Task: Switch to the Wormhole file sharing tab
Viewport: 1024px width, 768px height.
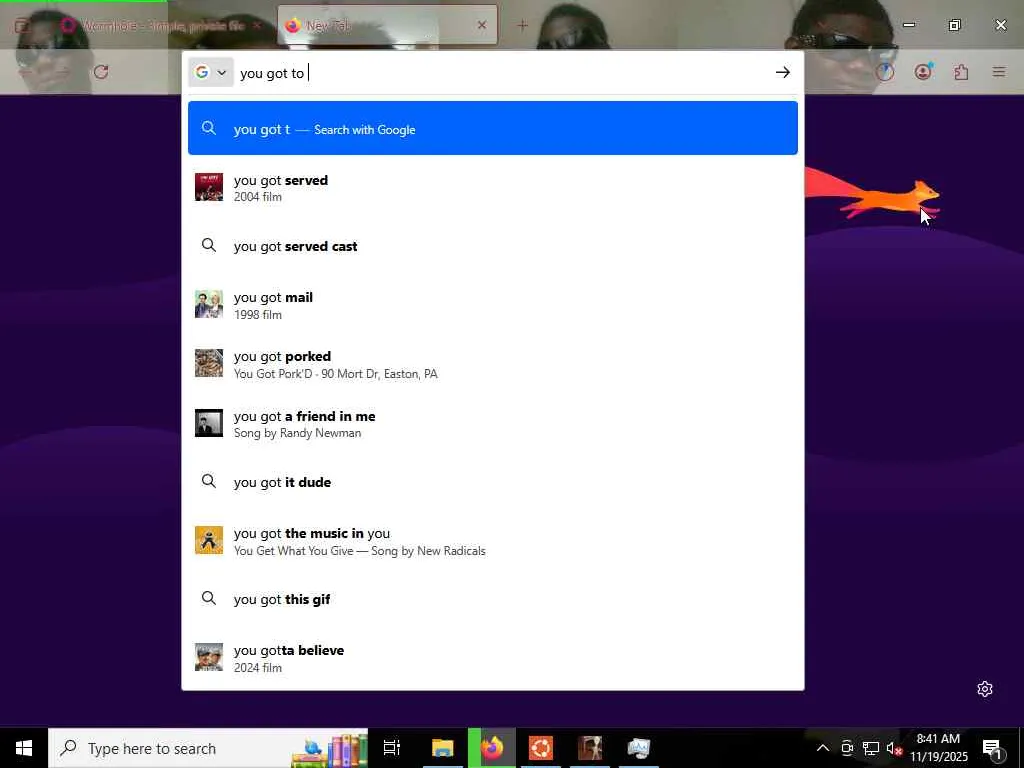Action: (160, 25)
